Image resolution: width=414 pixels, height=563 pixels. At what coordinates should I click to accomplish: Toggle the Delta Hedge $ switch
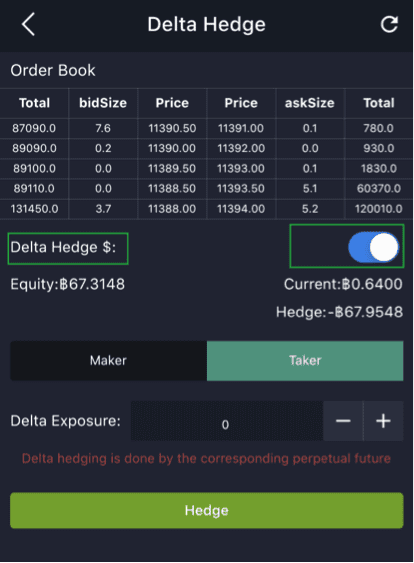tap(373, 247)
